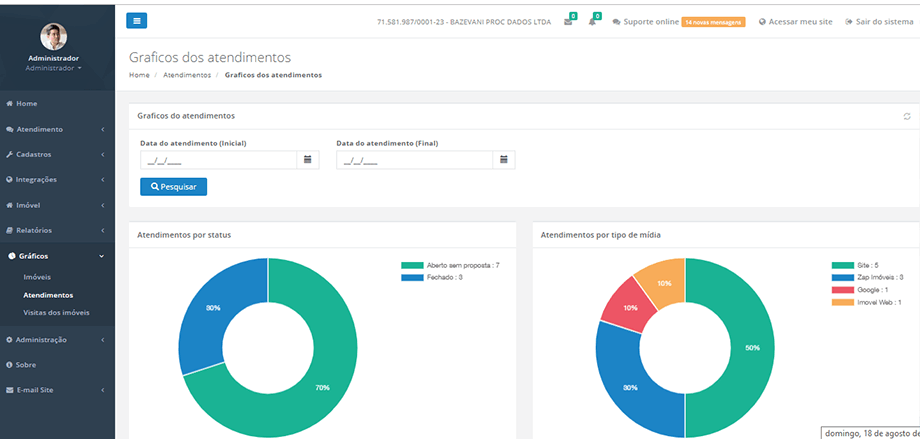This screenshot has height=439, width=920.
Task: Open the Relatórios sidebar menu
Action: click(33, 231)
